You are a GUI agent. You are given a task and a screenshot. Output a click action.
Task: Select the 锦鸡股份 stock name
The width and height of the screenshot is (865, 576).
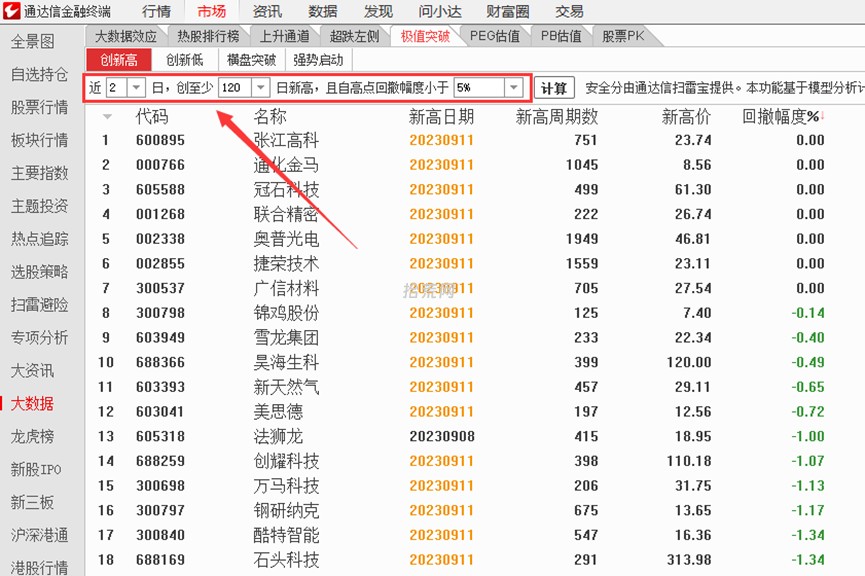pos(286,313)
